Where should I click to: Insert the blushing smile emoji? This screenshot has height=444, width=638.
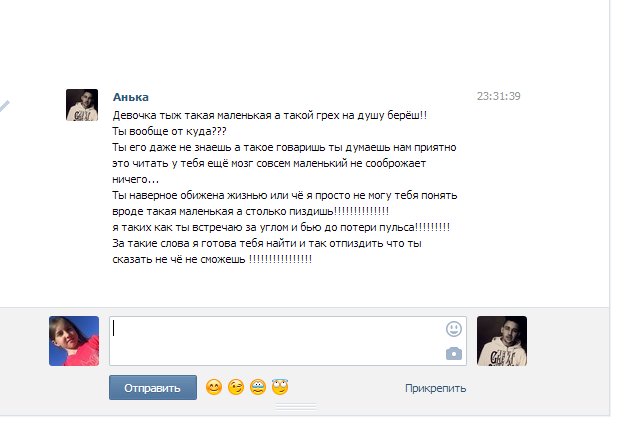pos(214,387)
